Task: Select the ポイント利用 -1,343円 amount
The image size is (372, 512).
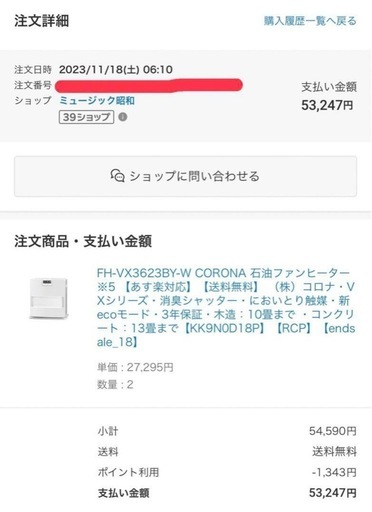Action: 334,472
